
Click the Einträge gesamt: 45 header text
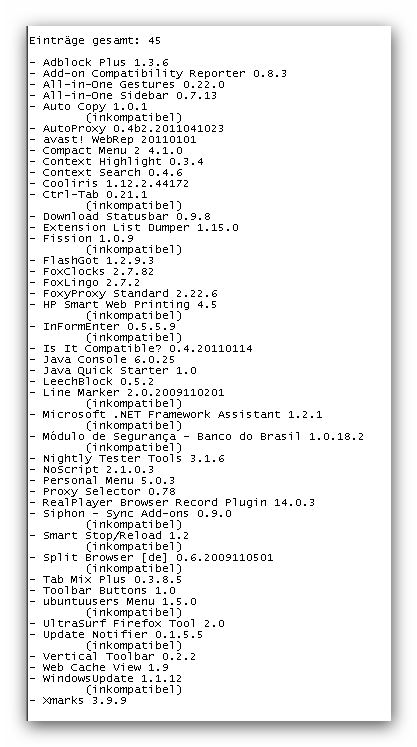click(95, 41)
